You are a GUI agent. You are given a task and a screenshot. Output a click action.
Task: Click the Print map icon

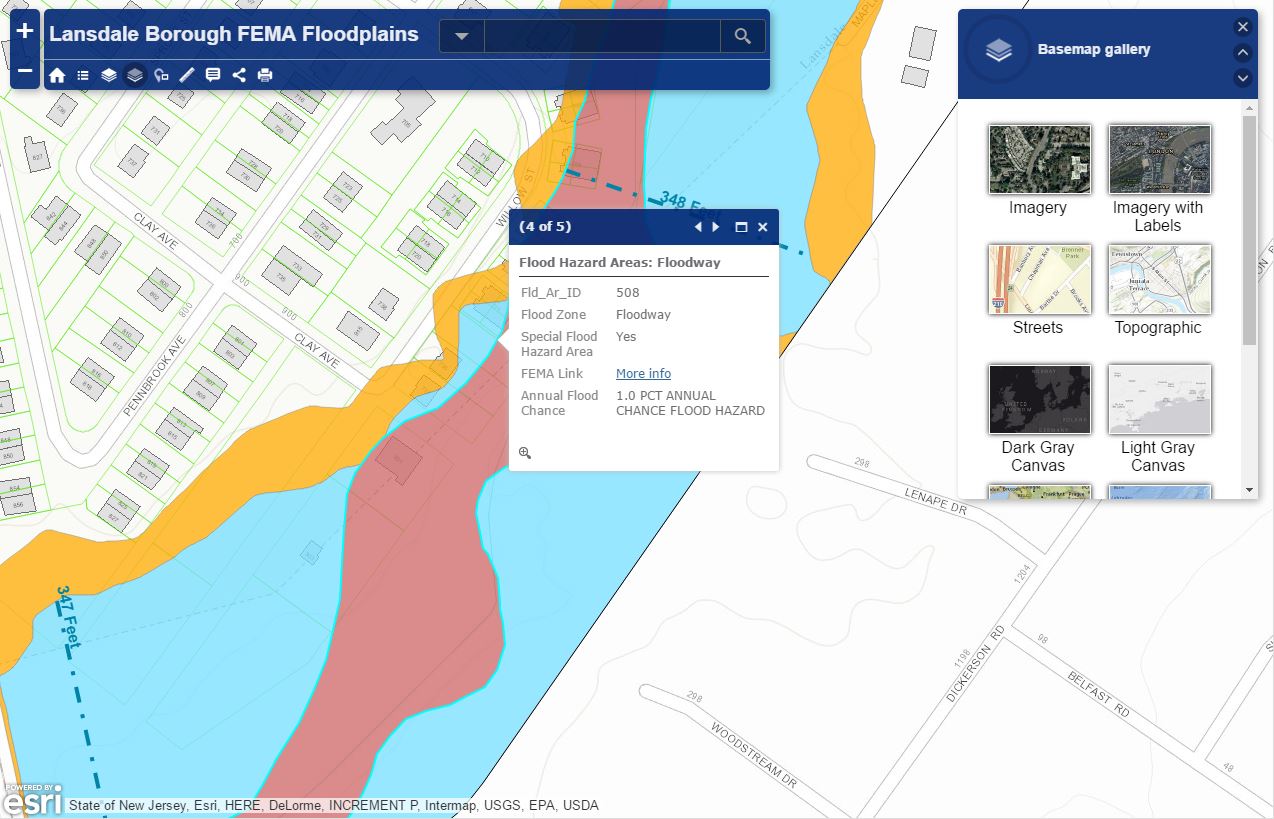(x=265, y=75)
